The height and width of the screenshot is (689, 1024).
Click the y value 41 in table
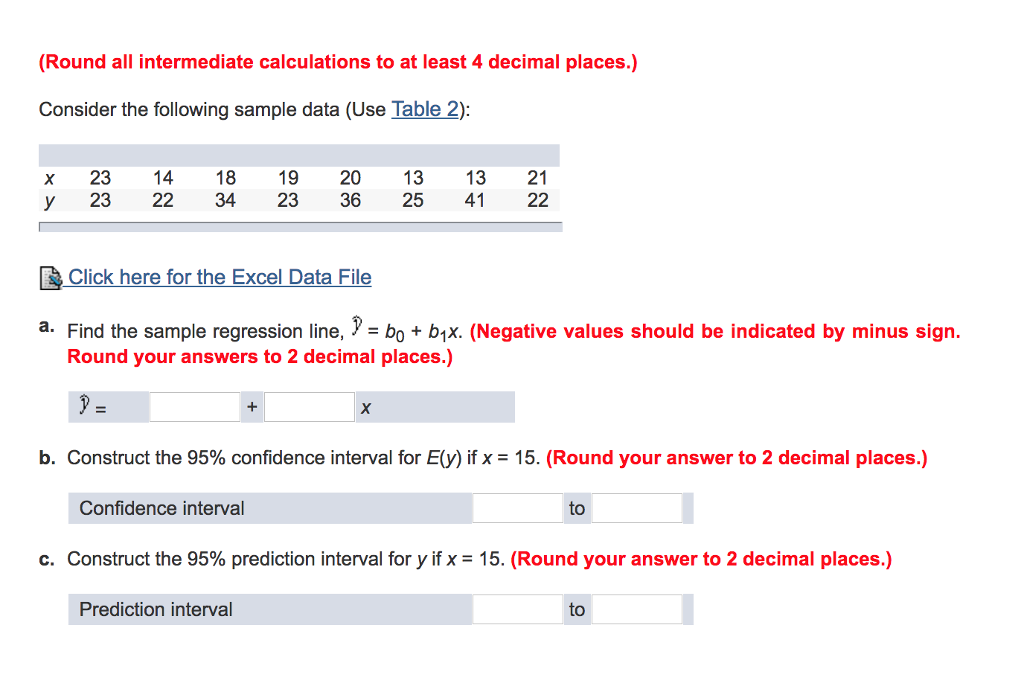(x=475, y=200)
